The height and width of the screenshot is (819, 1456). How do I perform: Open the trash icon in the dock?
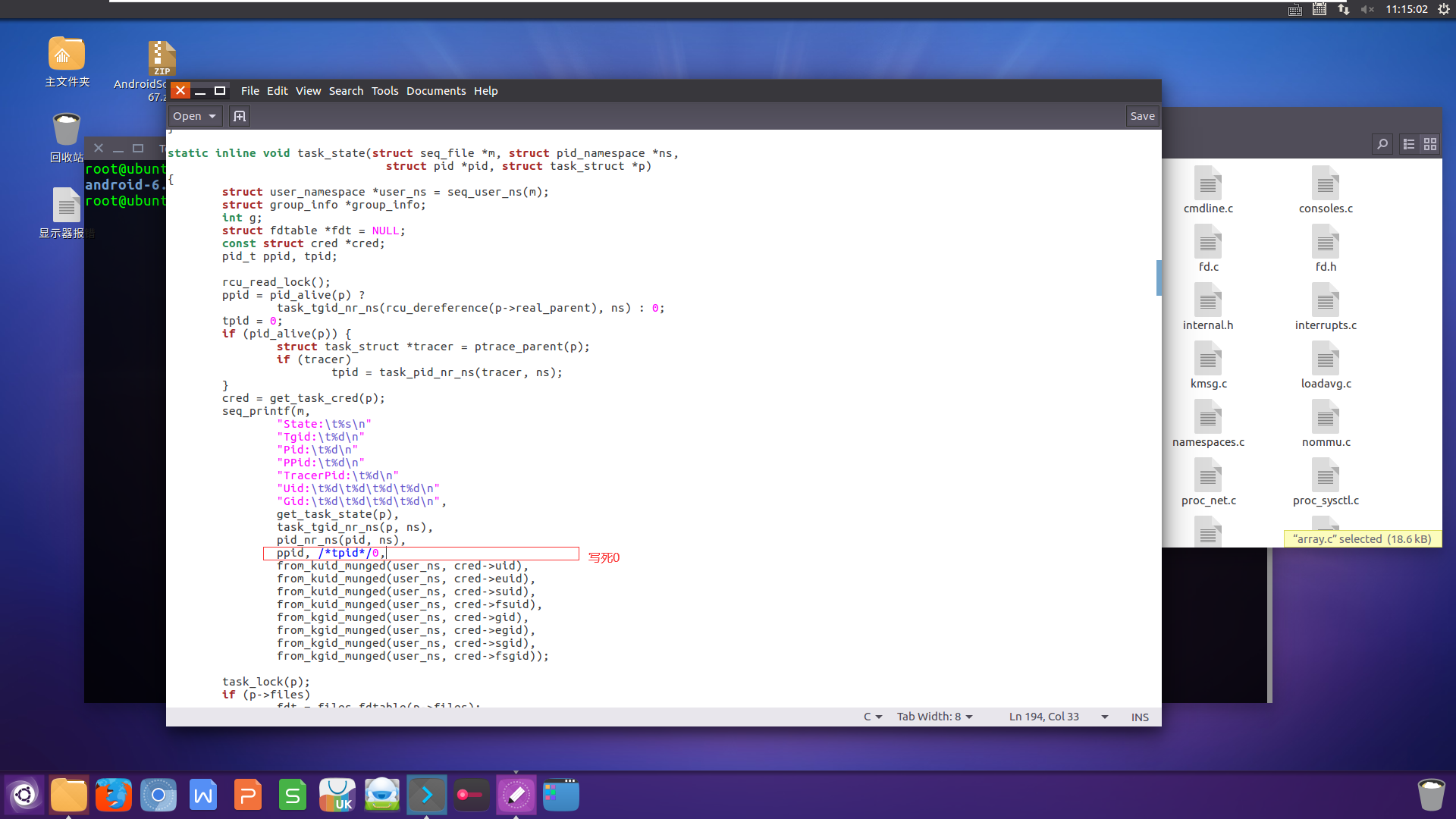pyautogui.click(x=1431, y=795)
